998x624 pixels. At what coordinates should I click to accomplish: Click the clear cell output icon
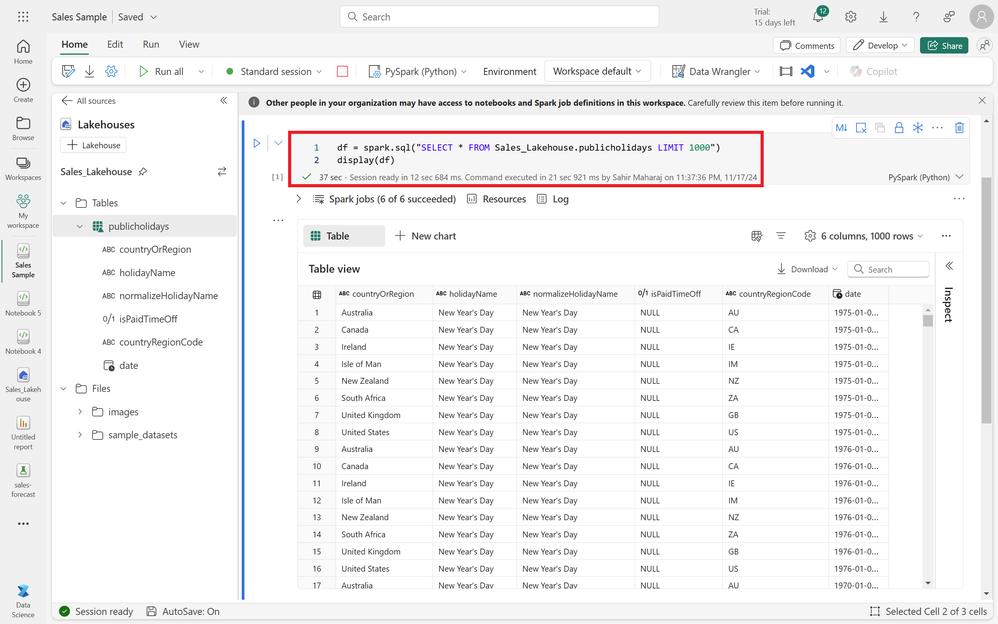coord(861,128)
